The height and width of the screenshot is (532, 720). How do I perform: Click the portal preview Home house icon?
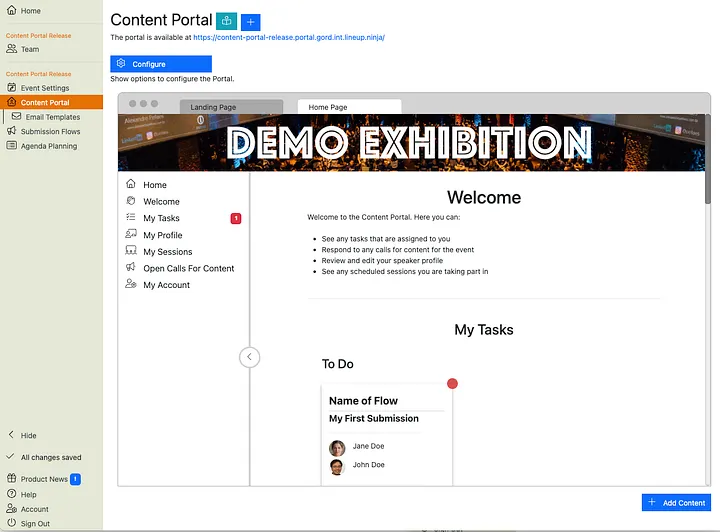131,184
